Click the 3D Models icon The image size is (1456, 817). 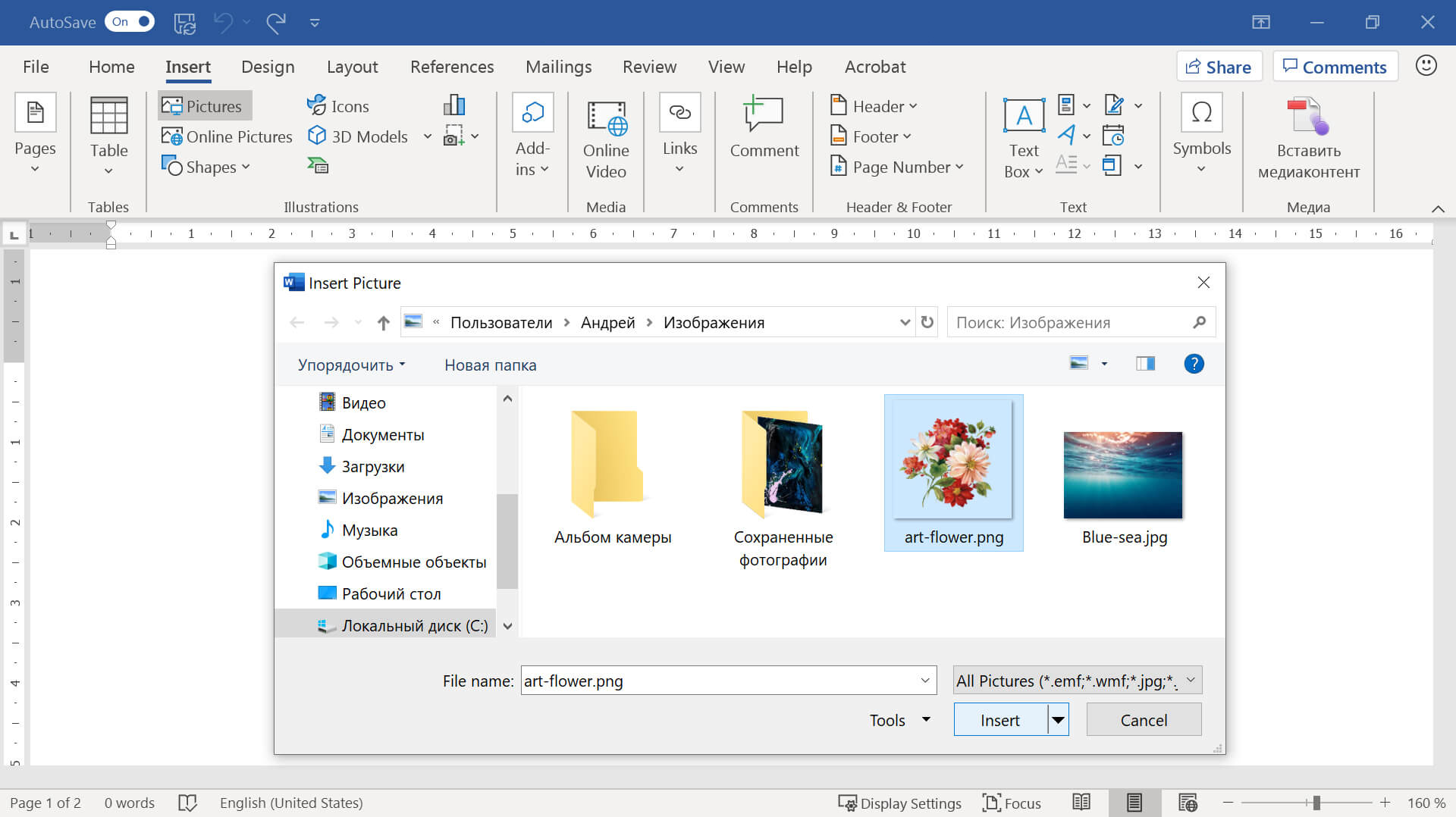pyautogui.click(x=316, y=136)
